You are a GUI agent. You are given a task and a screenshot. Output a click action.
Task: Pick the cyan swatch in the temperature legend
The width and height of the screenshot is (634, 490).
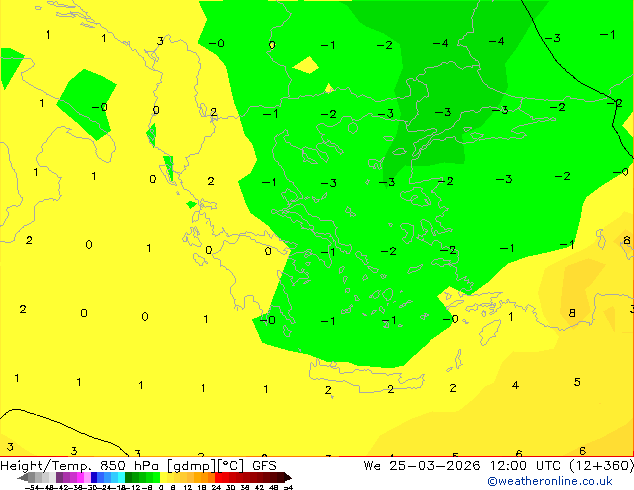tap(121, 477)
